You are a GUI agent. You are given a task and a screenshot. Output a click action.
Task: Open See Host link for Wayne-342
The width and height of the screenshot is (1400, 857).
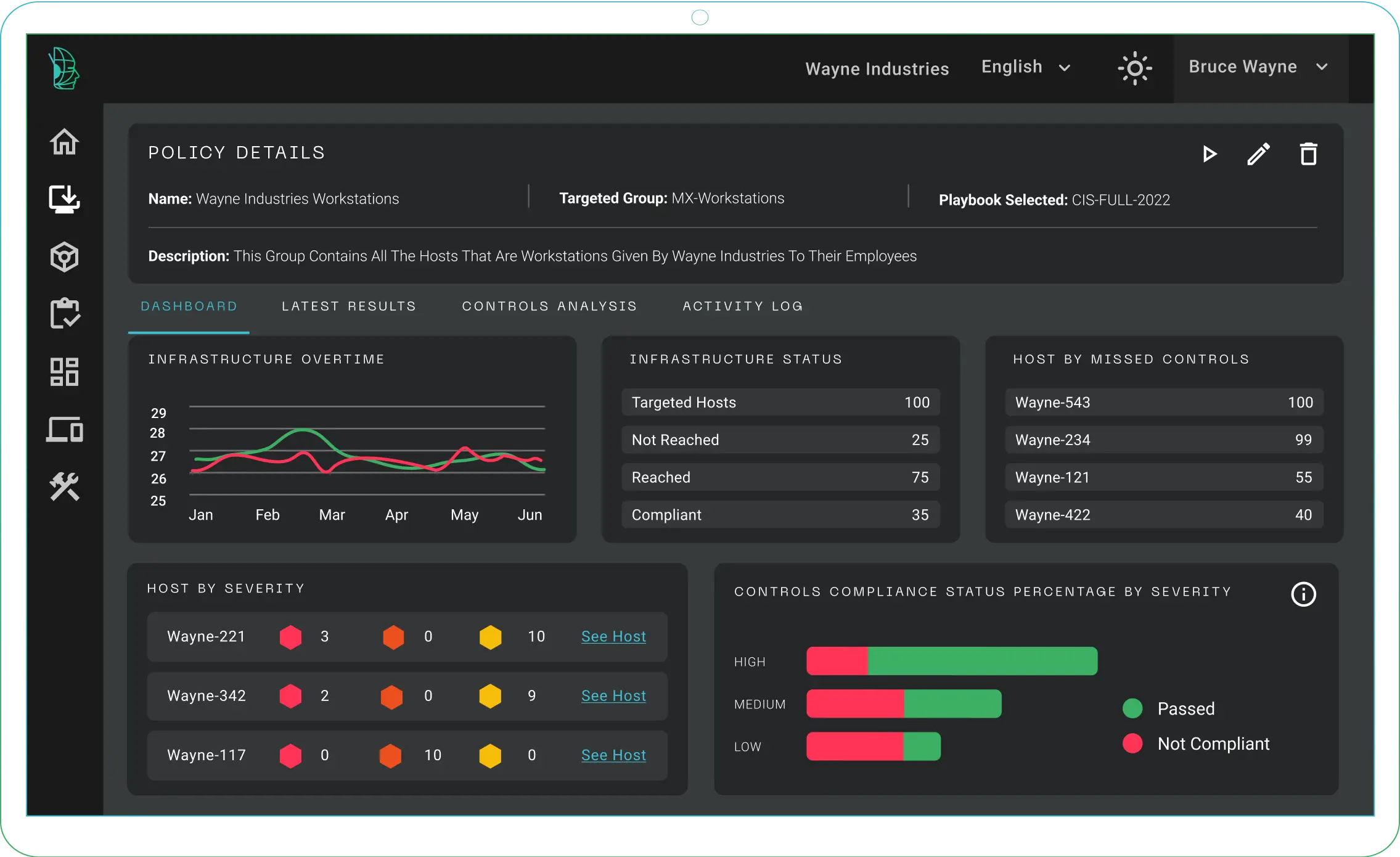[613, 695]
